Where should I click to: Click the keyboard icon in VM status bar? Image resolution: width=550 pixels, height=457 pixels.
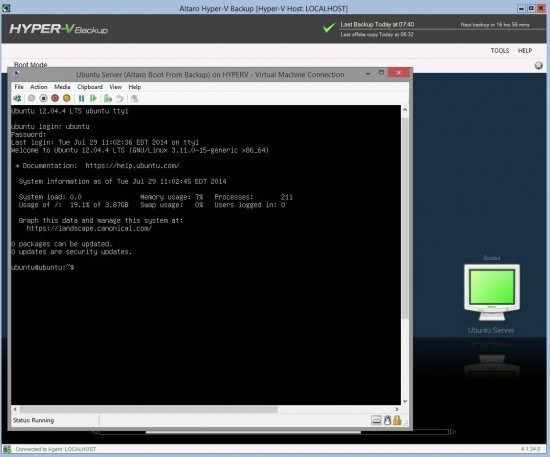pos(376,420)
